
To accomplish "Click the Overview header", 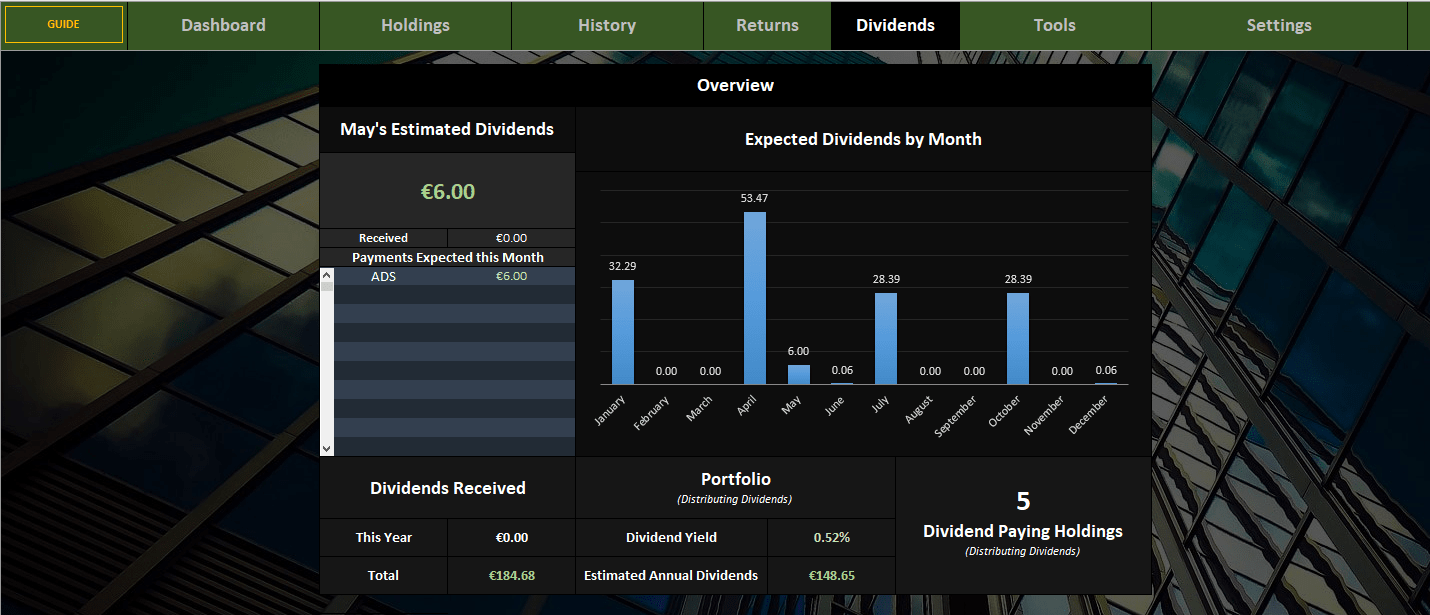I will point(735,85).
